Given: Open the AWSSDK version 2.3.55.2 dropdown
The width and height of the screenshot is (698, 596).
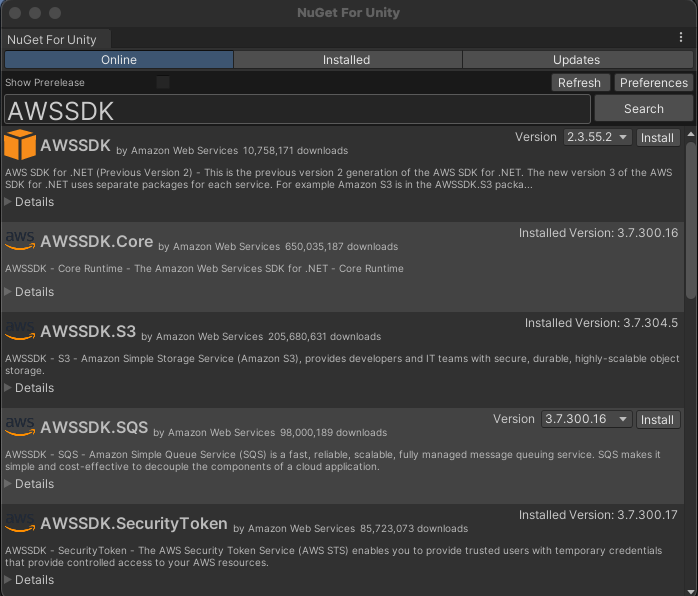Looking at the screenshot, I should pyautogui.click(x=597, y=137).
